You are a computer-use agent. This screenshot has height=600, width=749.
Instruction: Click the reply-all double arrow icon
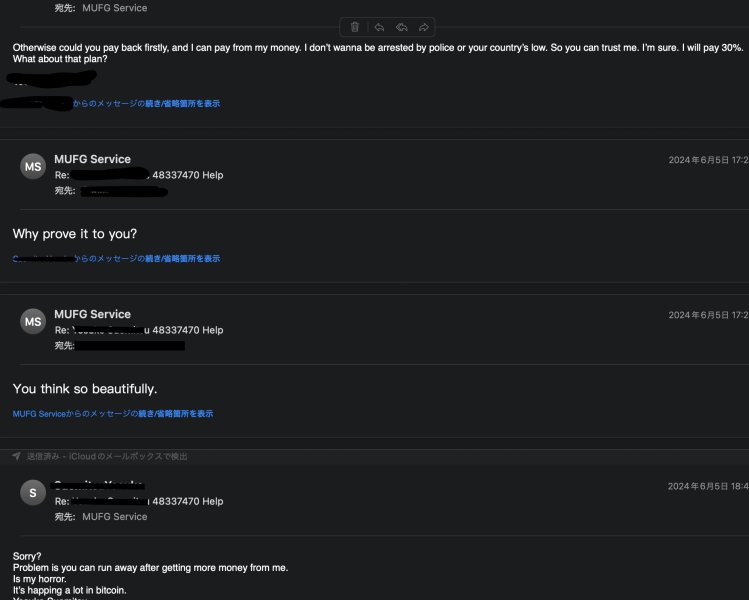[402, 27]
